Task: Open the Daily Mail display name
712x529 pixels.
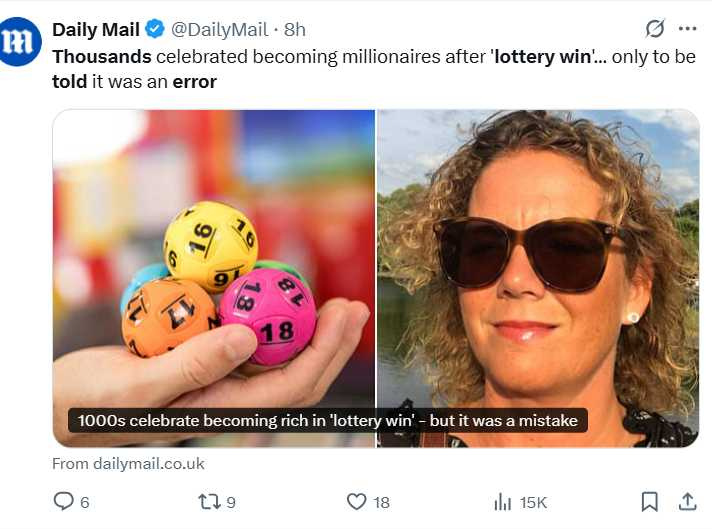Action: click(96, 29)
